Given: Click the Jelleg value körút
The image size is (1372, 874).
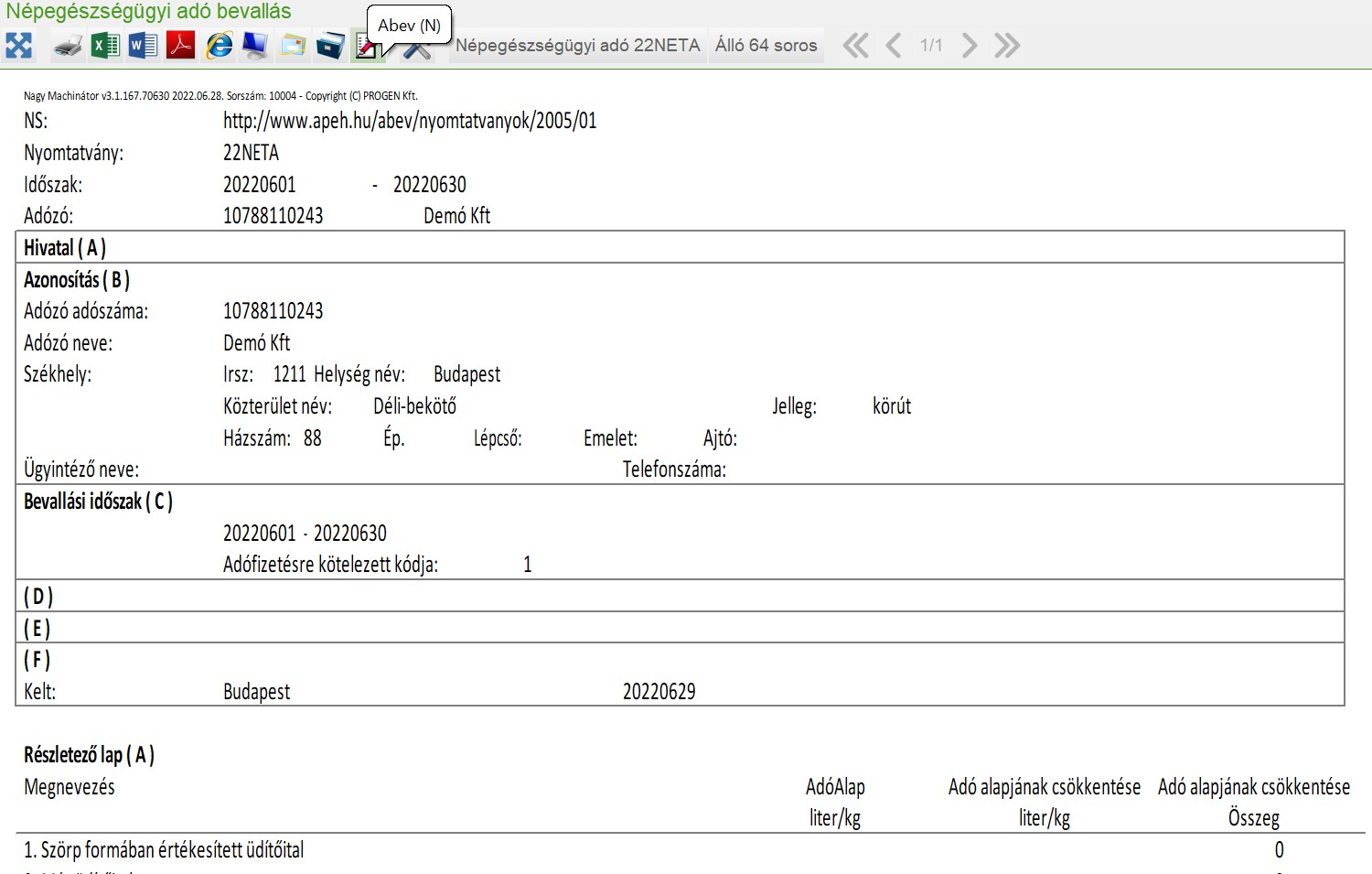Looking at the screenshot, I should (x=892, y=406).
